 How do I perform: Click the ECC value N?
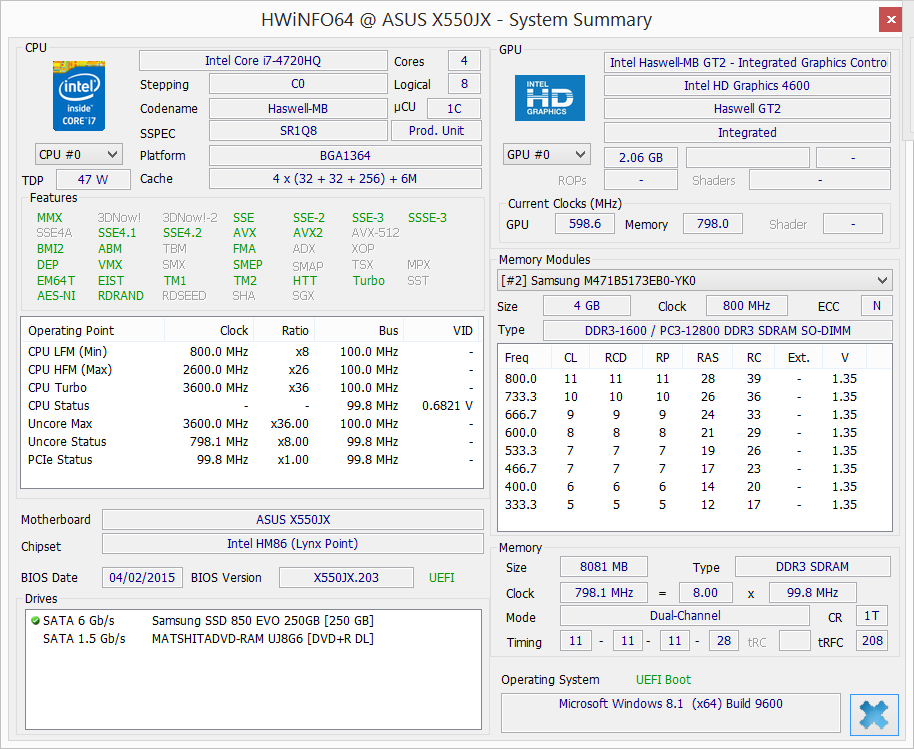coord(877,305)
